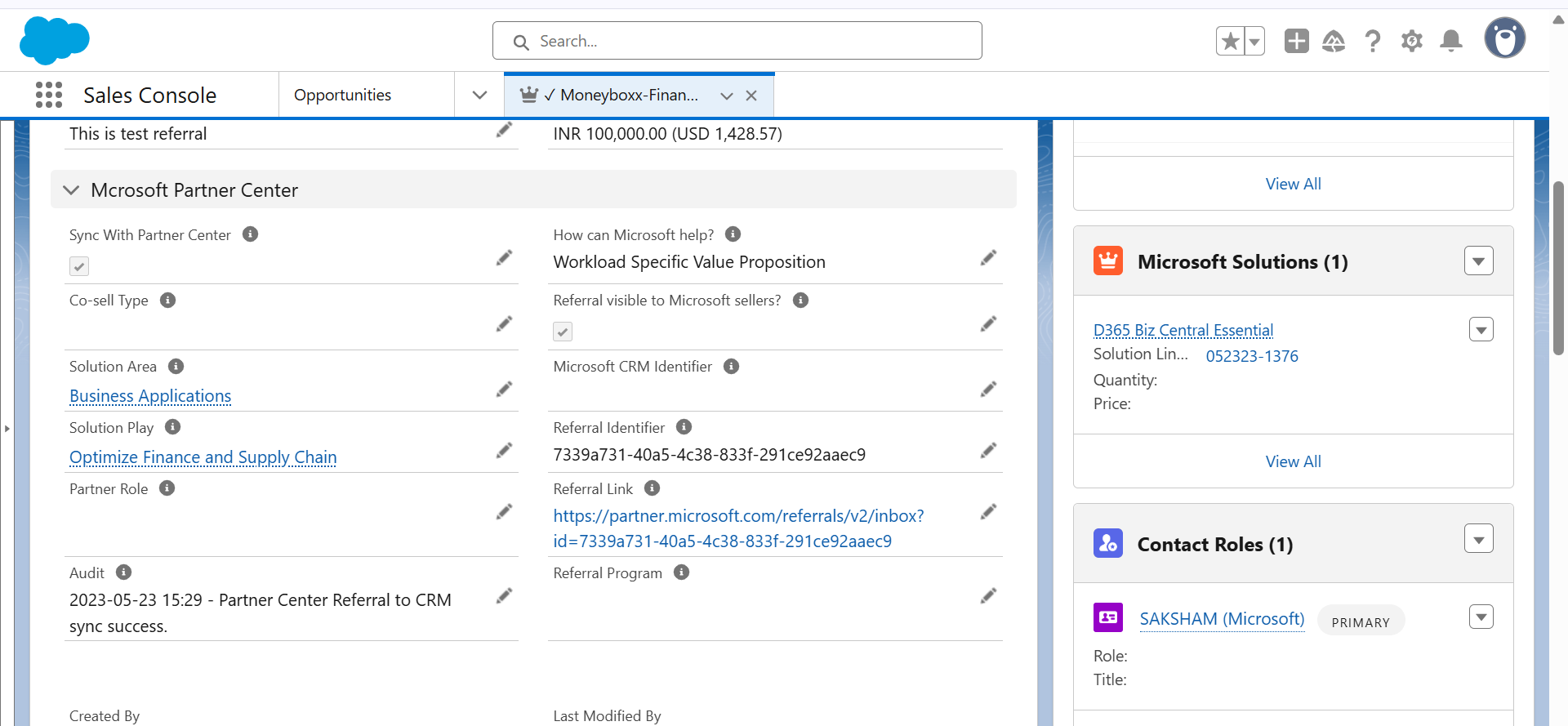Show info for Referral Link
Image resolution: width=1568 pixels, height=726 pixels.
tap(653, 488)
